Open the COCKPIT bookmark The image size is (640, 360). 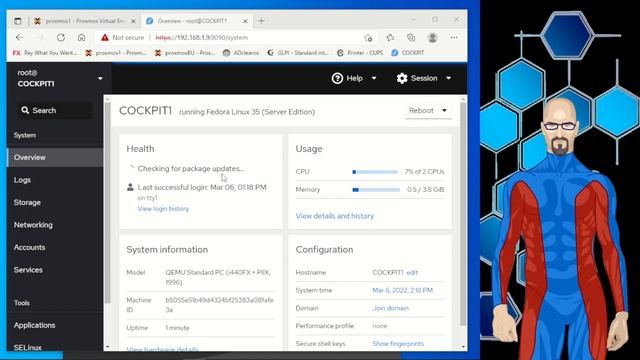(x=408, y=53)
